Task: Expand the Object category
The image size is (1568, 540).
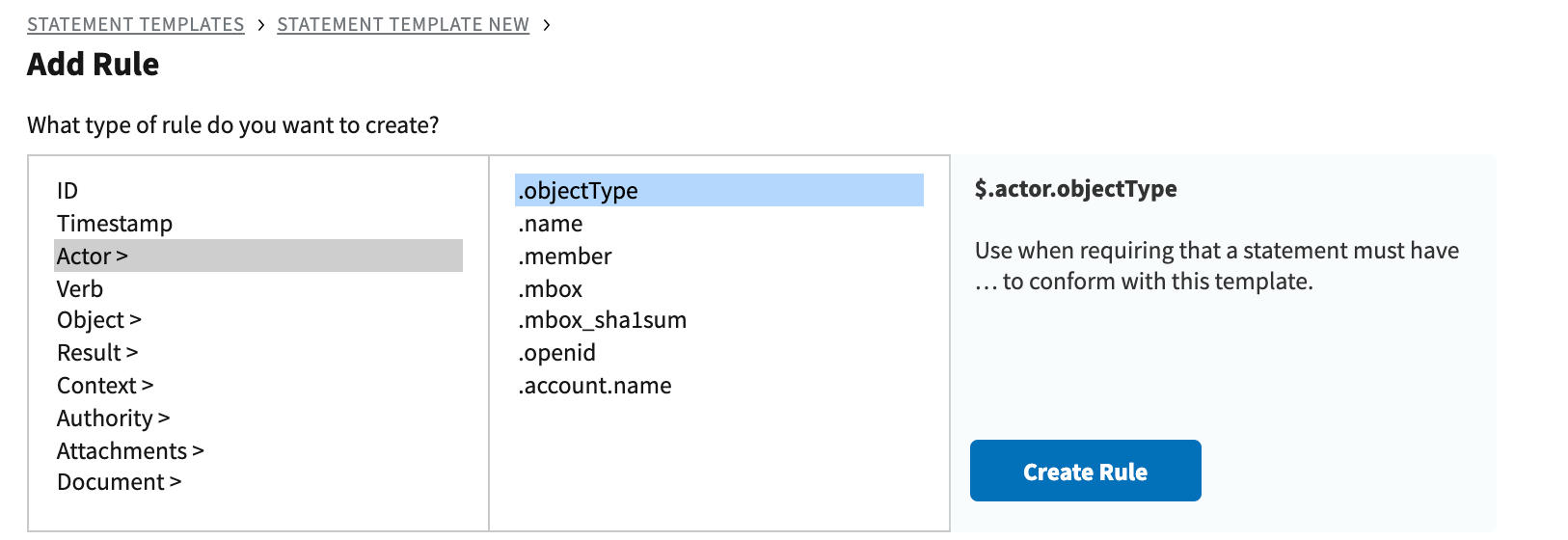Action: 98,320
